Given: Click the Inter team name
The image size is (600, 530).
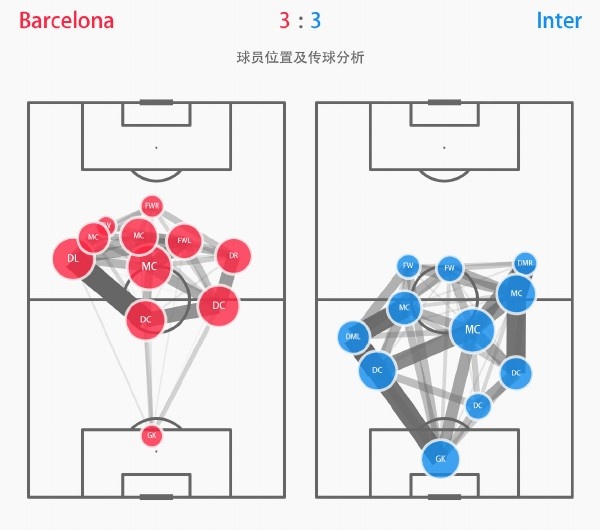Looking at the screenshot, I should (559, 21).
